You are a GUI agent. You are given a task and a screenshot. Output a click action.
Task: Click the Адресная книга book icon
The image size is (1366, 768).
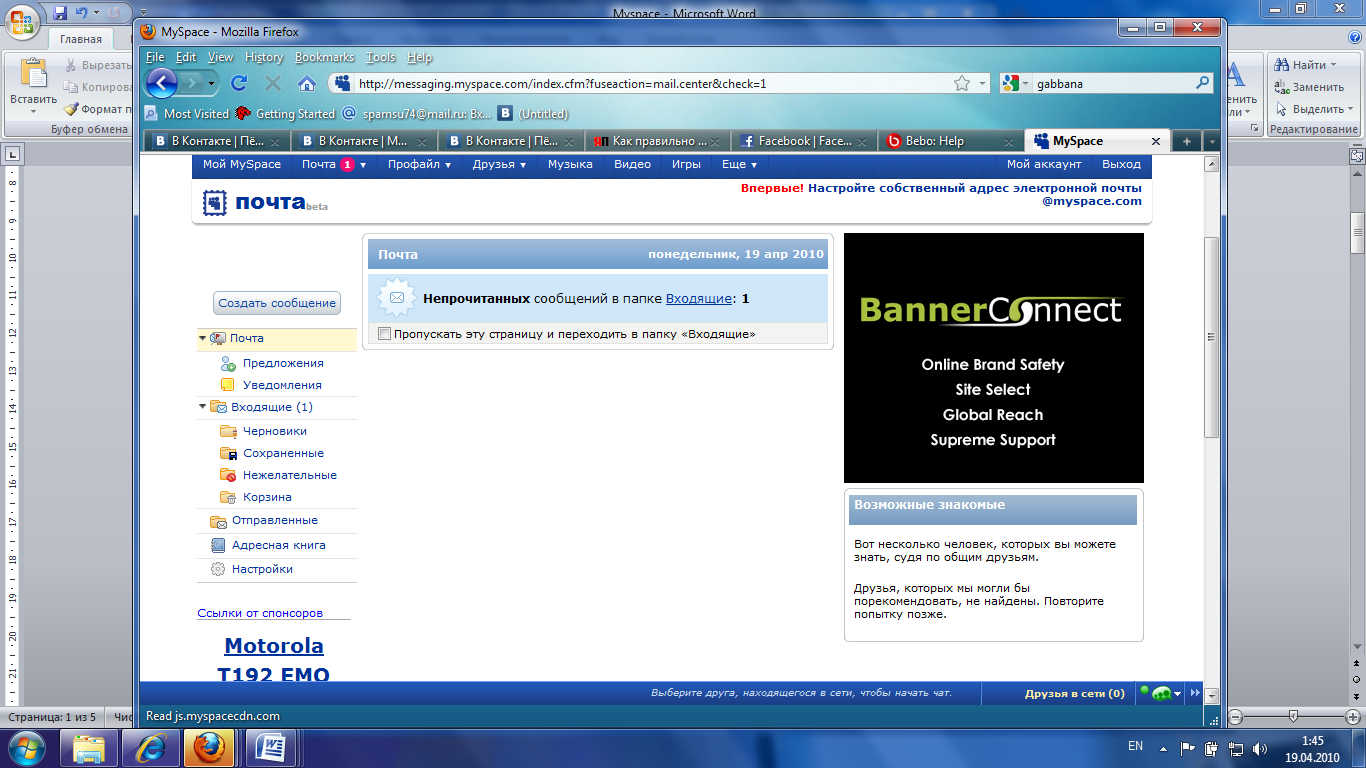tap(218, 545)
